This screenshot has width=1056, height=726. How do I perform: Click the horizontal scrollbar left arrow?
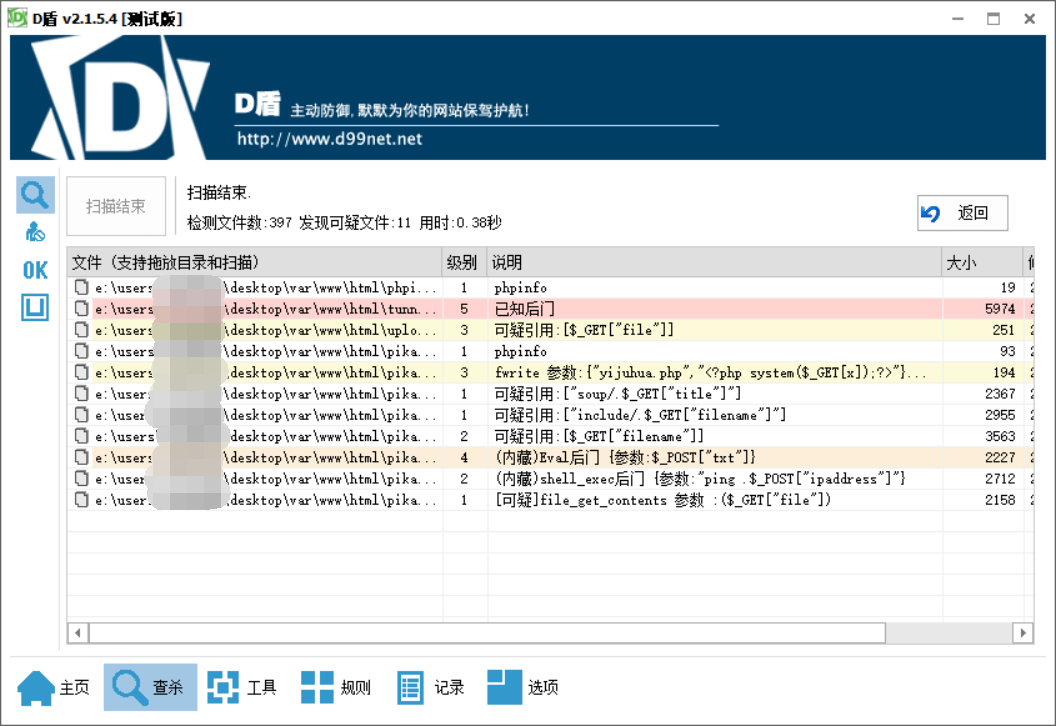click(78, 633)
